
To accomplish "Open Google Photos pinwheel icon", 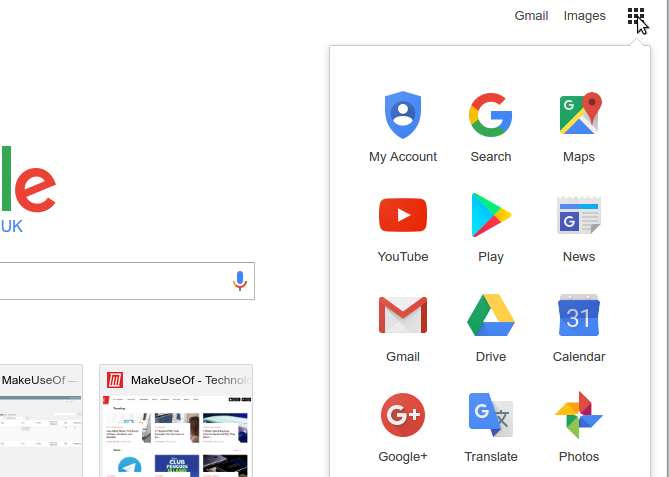I will tap(579, 415).
